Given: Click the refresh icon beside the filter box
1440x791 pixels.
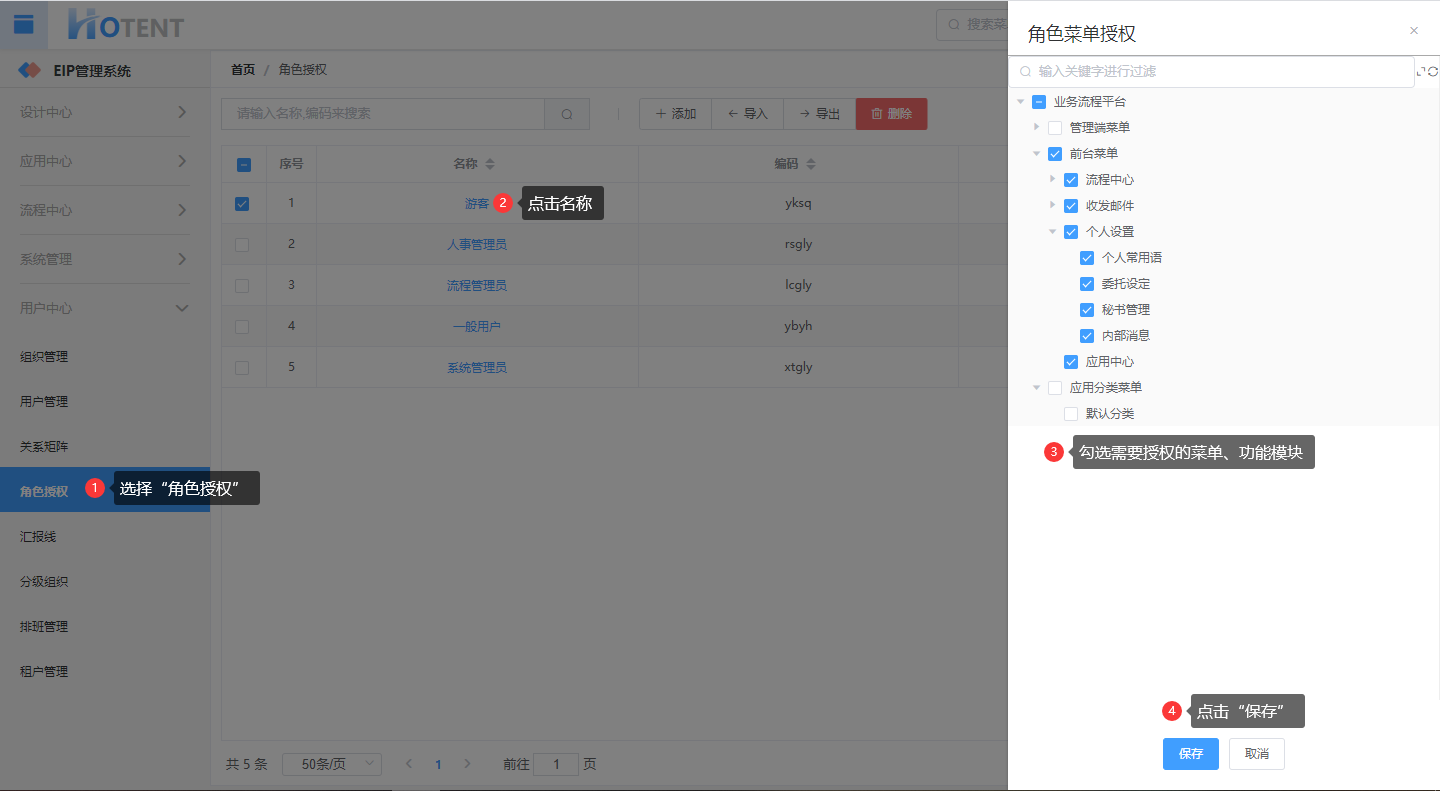Looking at the screenshot, I should click(x=1434, y=72).
